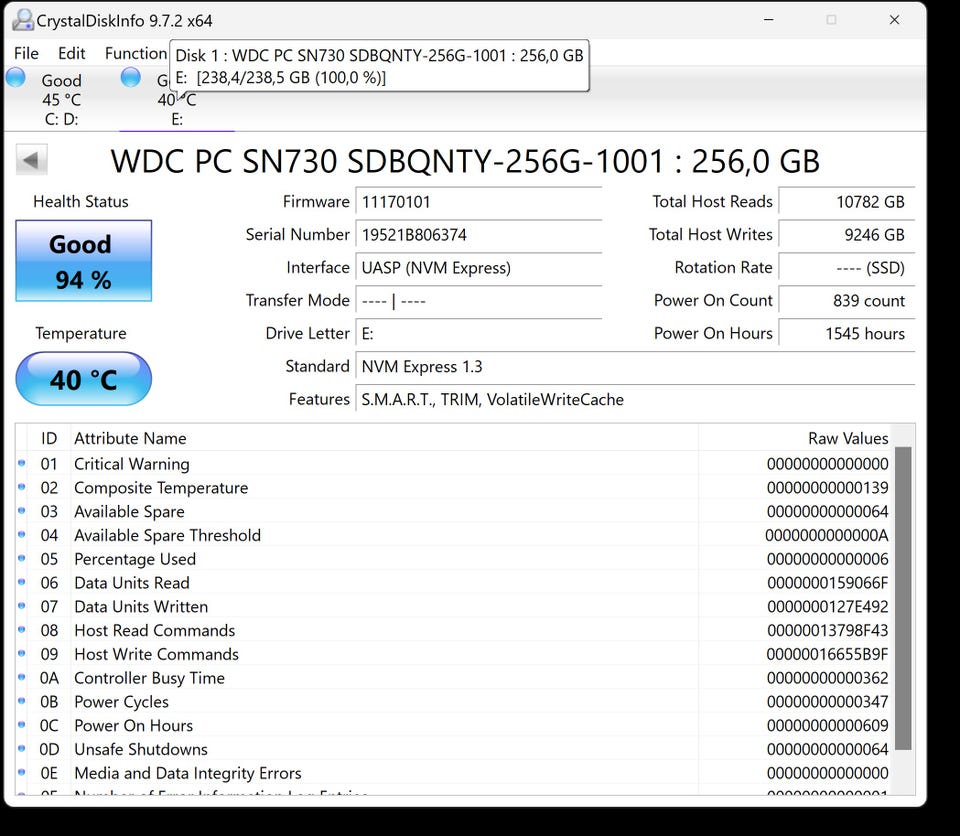
Task: Open the Edit menu
Action: click(x=72, y=53)
